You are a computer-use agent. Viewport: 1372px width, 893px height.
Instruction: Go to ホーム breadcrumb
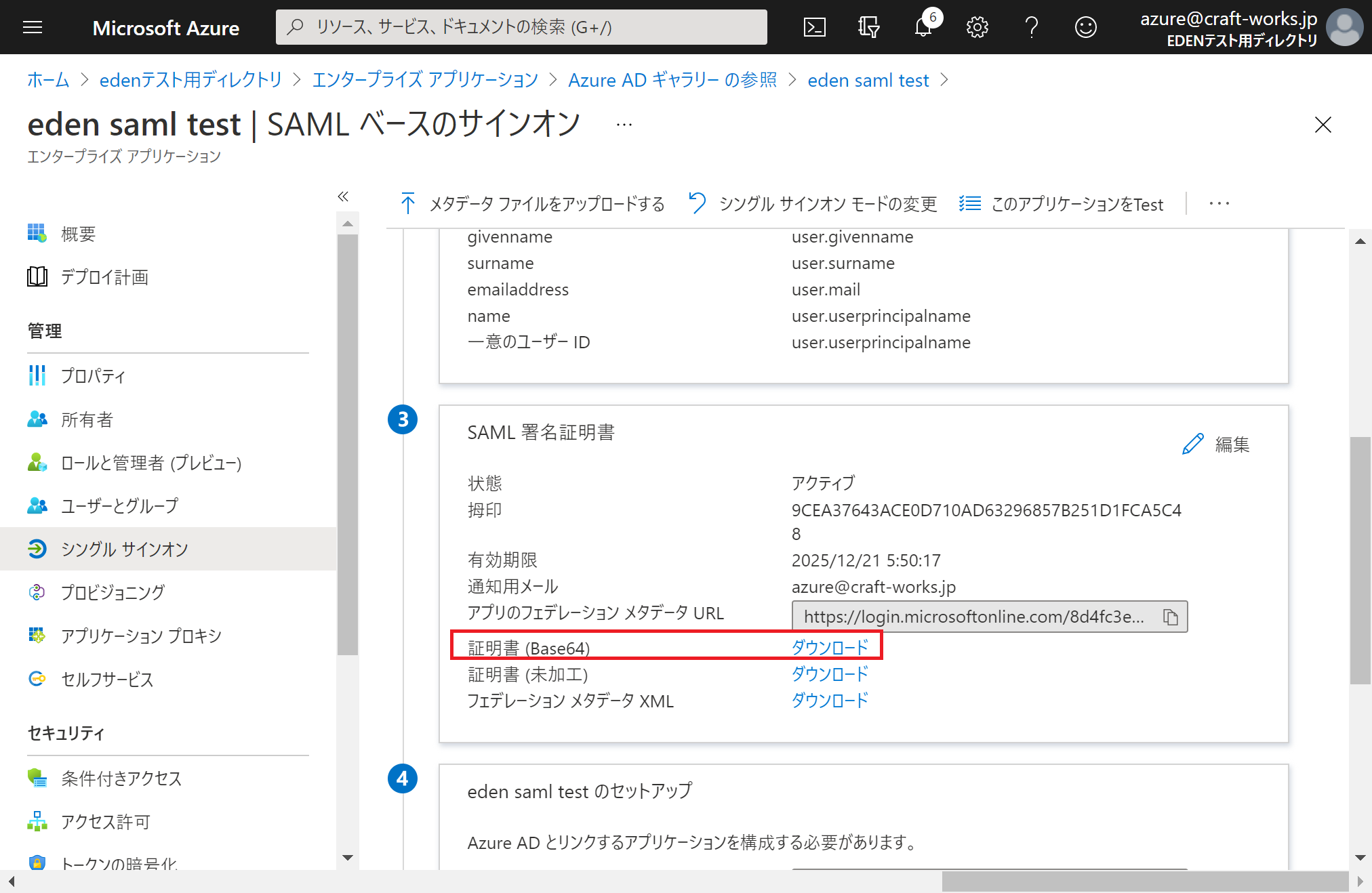coord(47,80)
